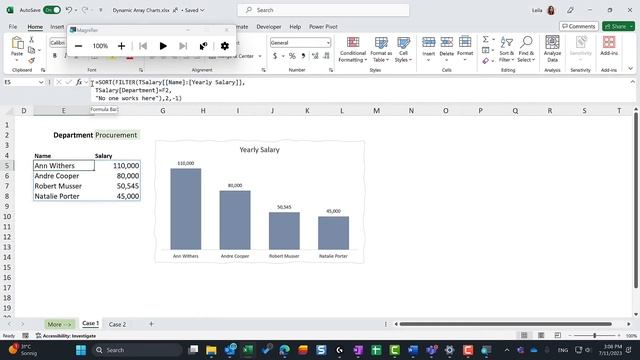Click AutoSum sigma icon

[x=485, y=40]
